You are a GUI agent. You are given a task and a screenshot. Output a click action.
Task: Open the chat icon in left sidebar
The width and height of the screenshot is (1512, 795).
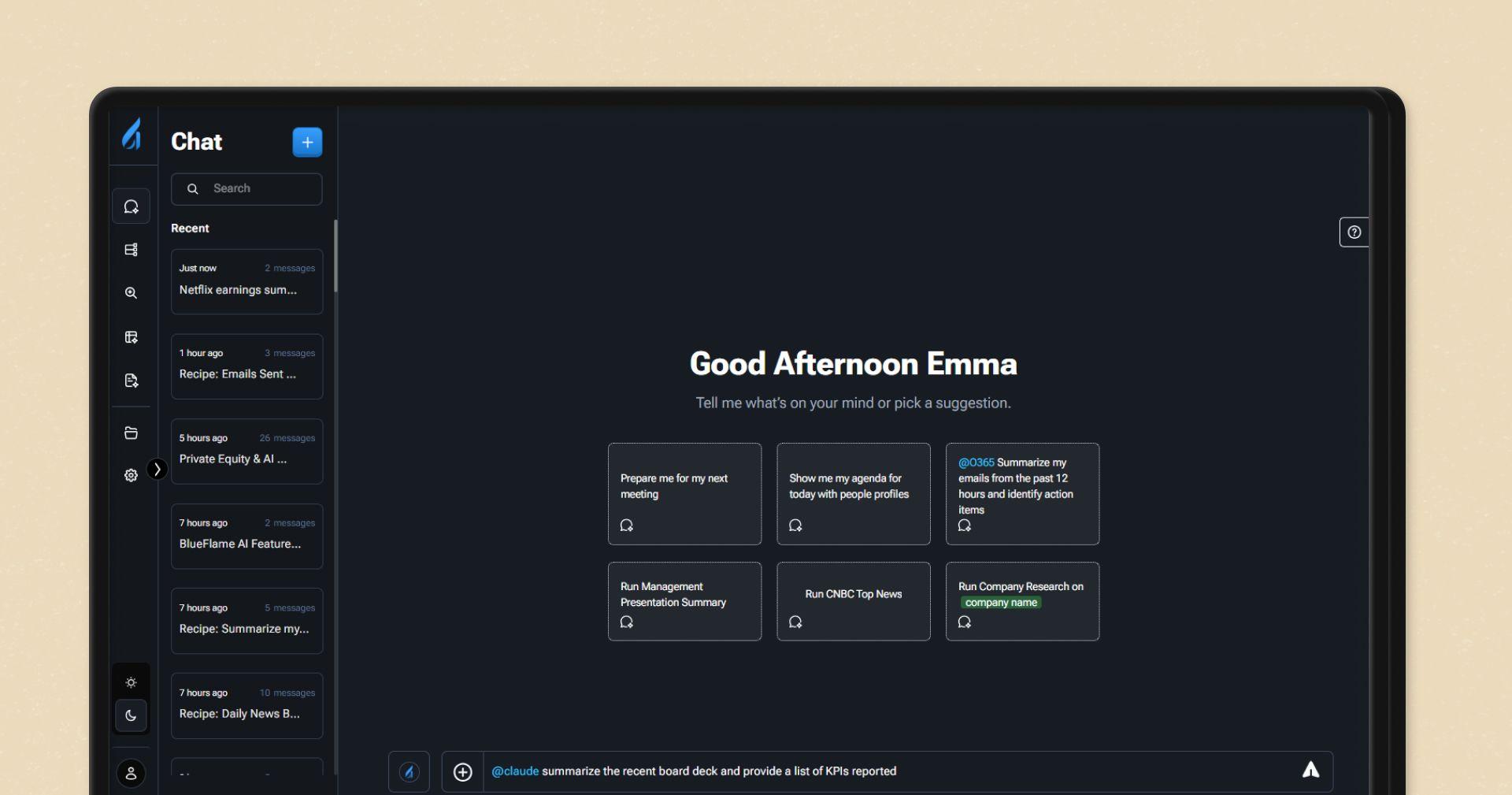pyautogui.click(x=131, y=206)
